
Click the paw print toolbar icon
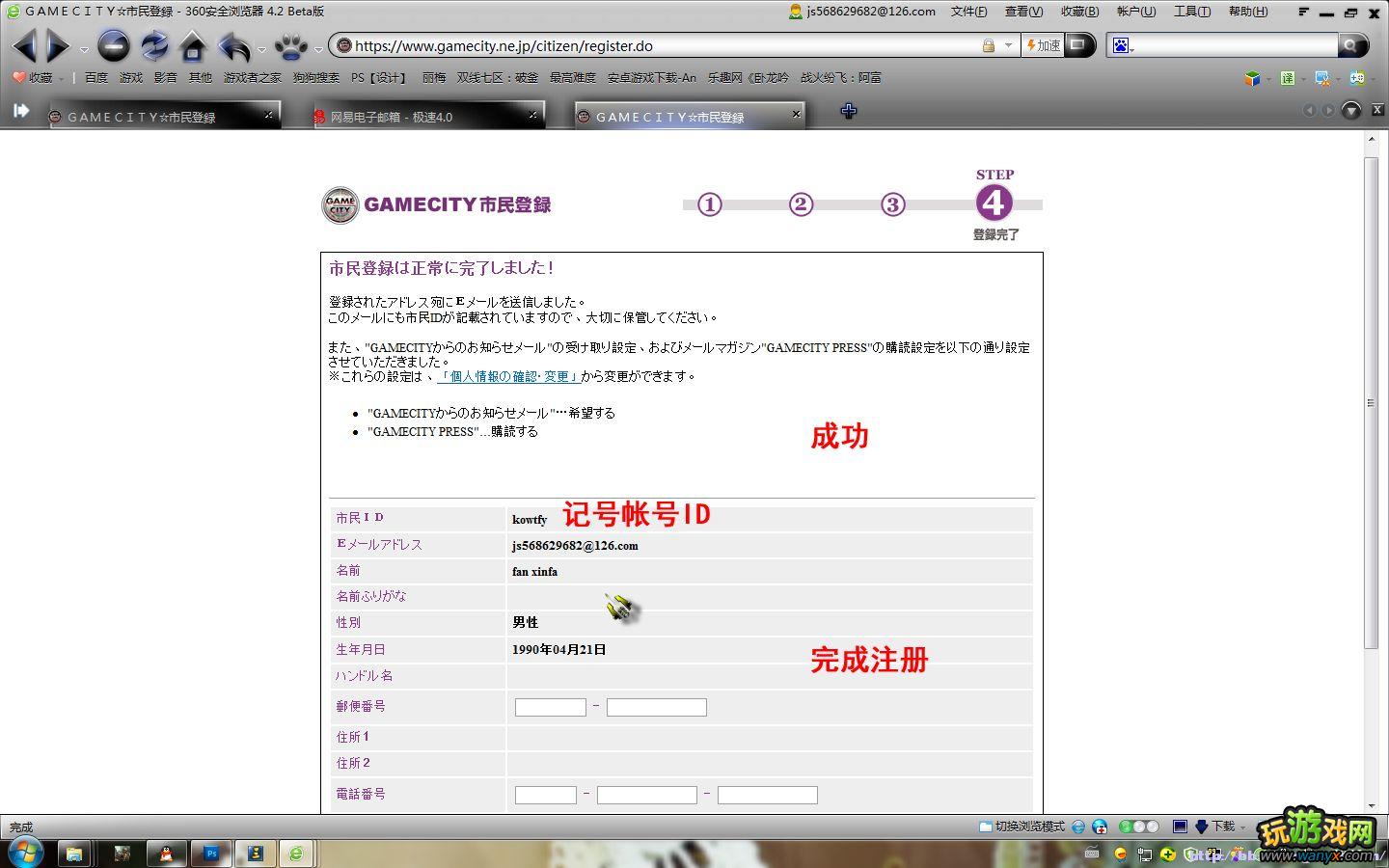pyautogui.click(x=291, y=45)
